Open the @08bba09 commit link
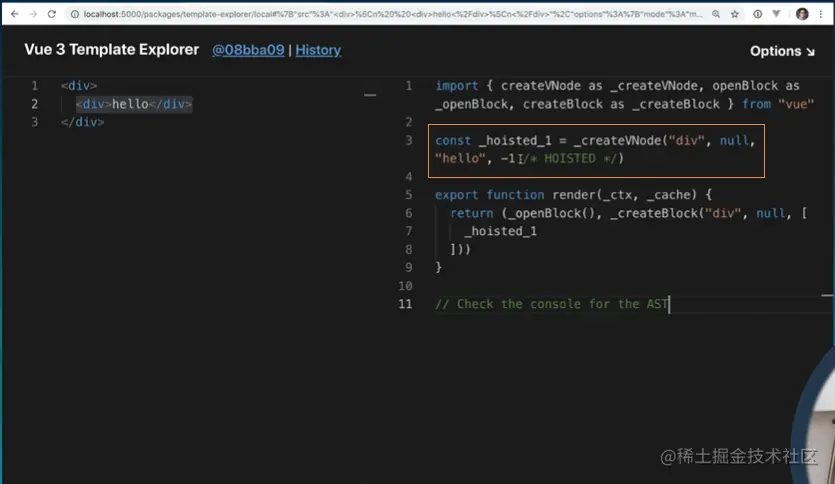This screenshot has height=484, width=835. (248, 50)
